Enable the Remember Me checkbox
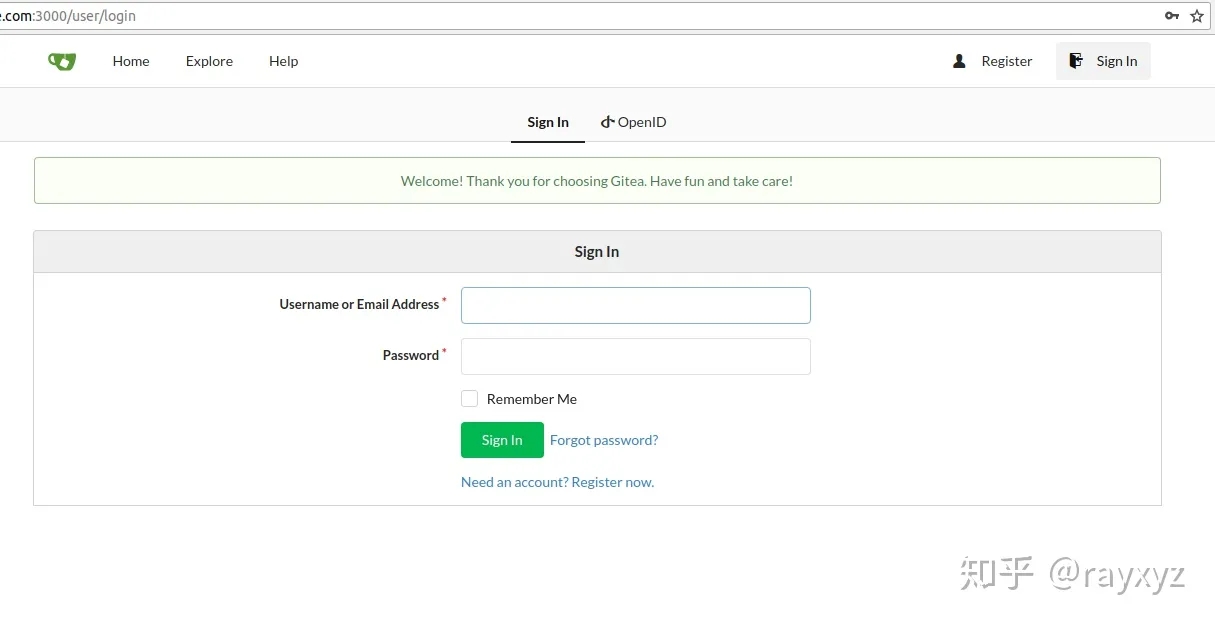This screenshot has height=627, width=1215. coord(469,398)
